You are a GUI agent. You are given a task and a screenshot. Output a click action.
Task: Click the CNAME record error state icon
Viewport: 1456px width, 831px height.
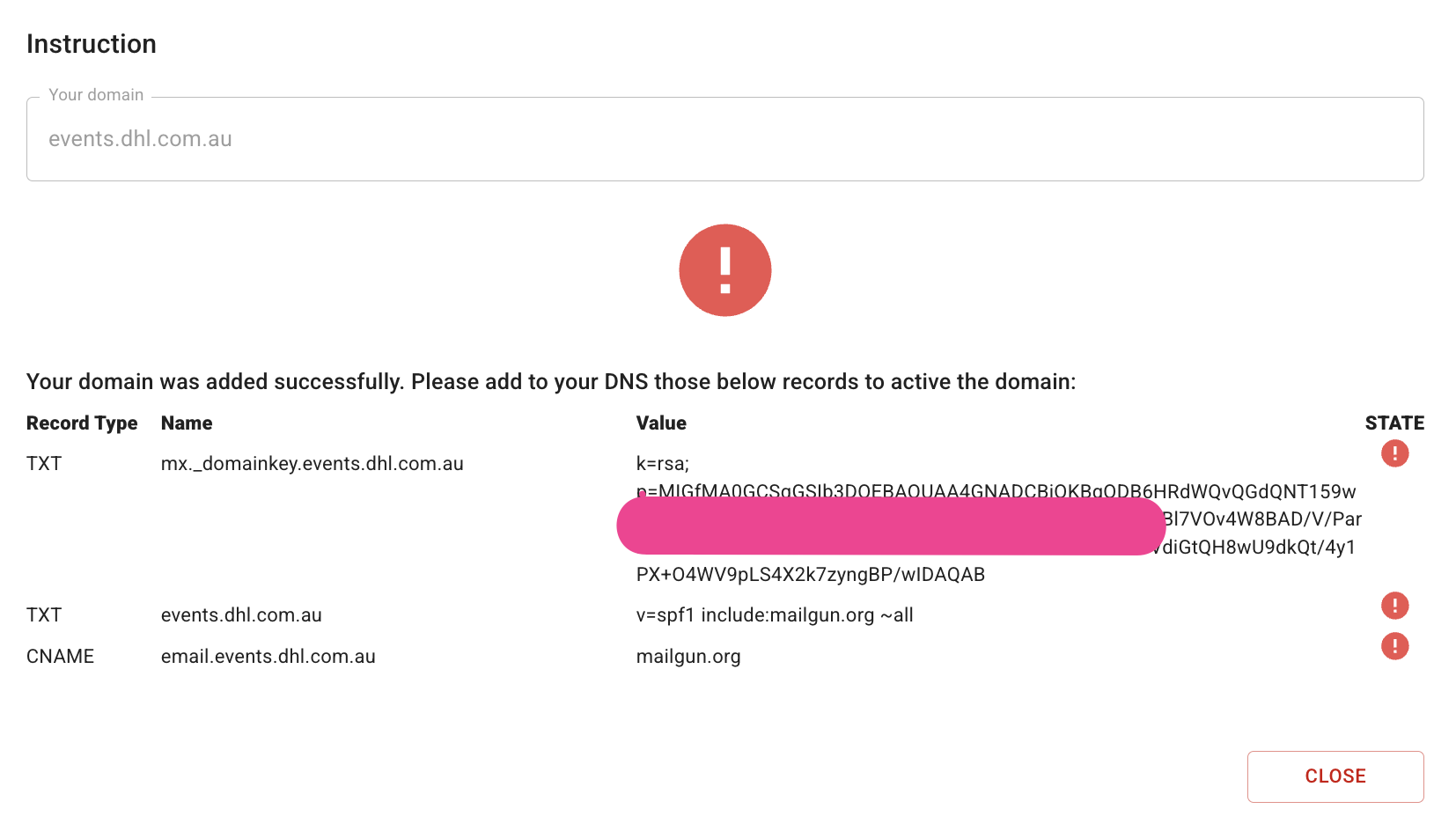click(x=1394, y=646)
